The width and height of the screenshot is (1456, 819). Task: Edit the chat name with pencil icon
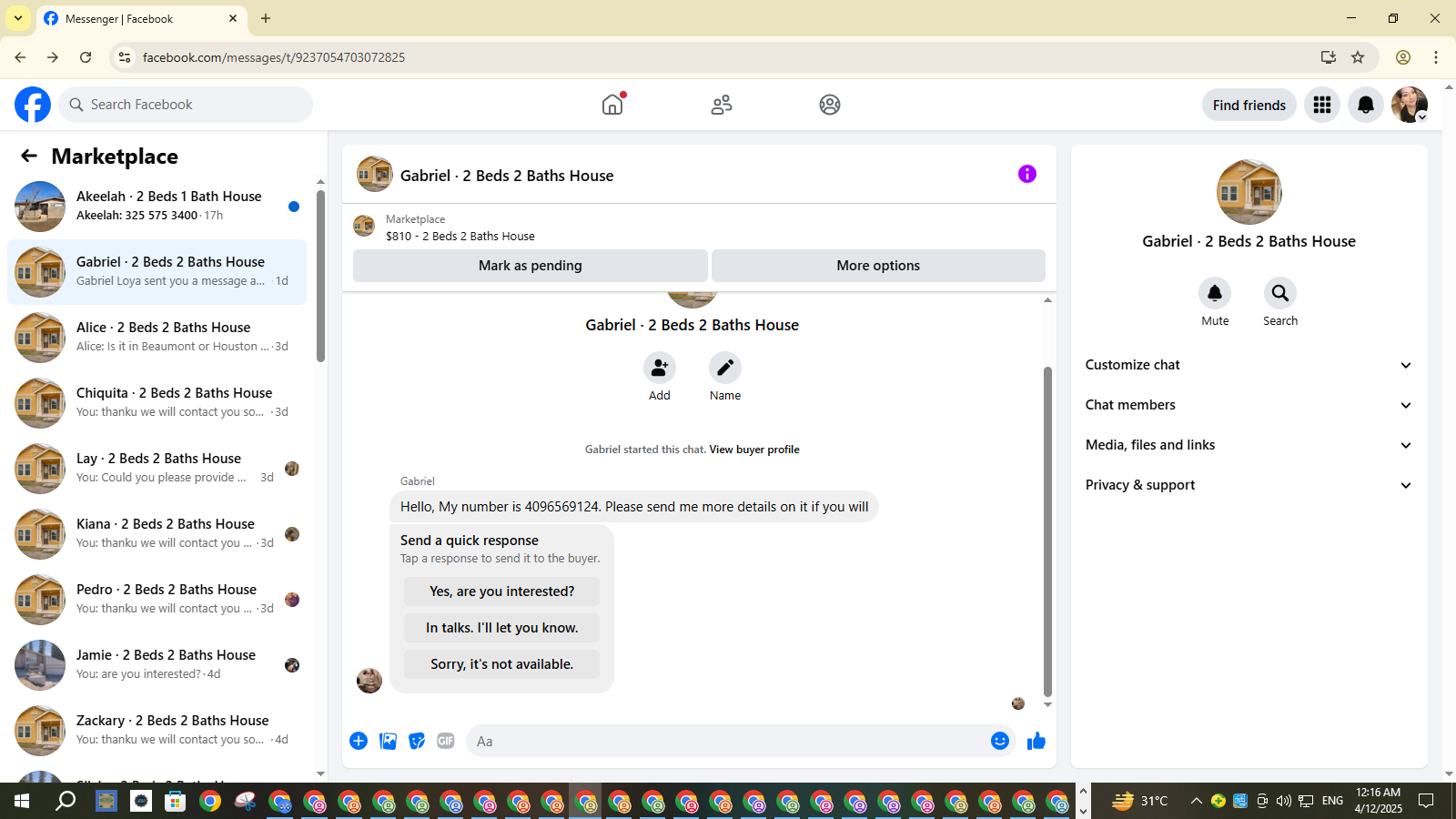[x=725, y=368]
